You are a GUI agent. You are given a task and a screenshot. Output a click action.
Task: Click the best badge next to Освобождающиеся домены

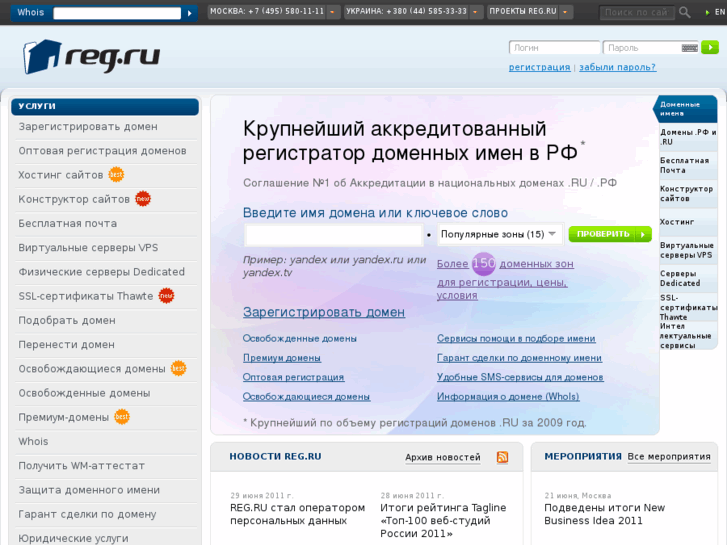point(179,368)
